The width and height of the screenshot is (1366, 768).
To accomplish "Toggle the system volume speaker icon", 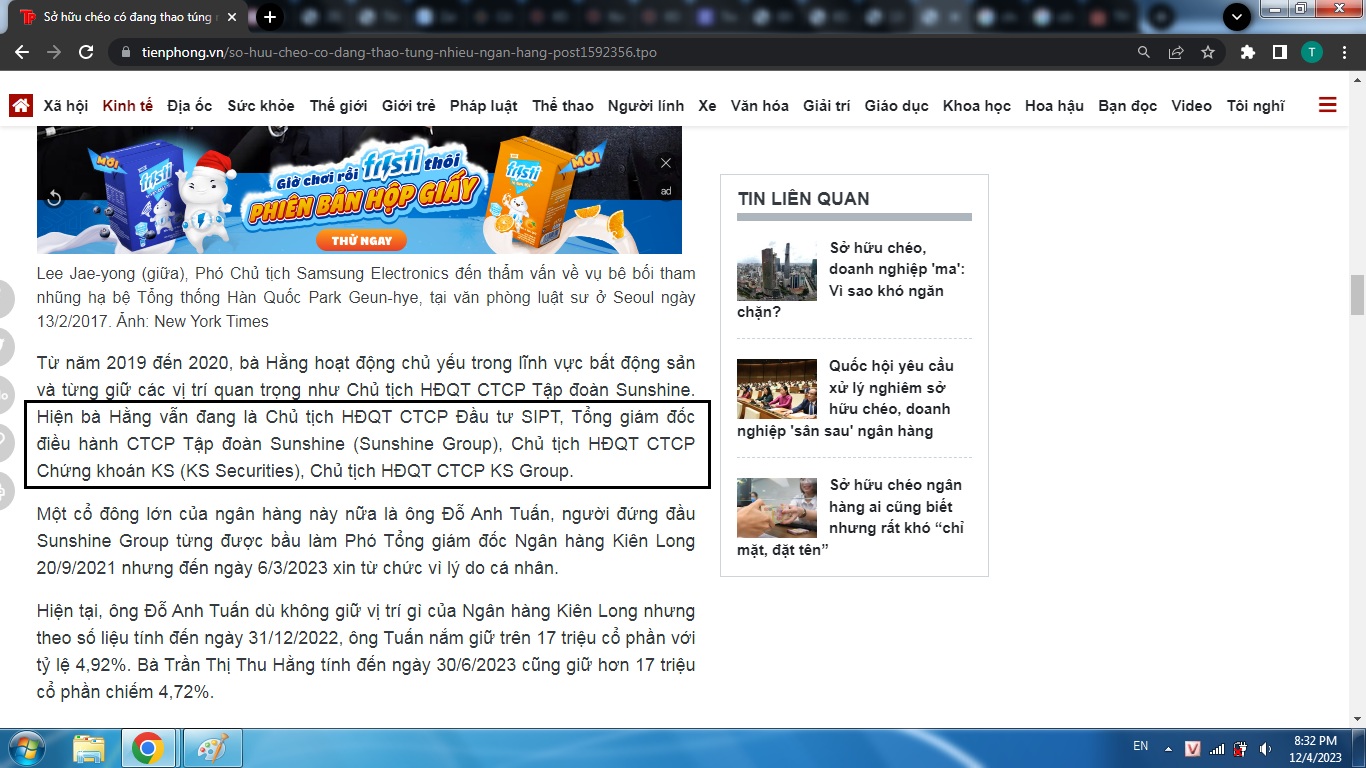I will [1266, 748].
